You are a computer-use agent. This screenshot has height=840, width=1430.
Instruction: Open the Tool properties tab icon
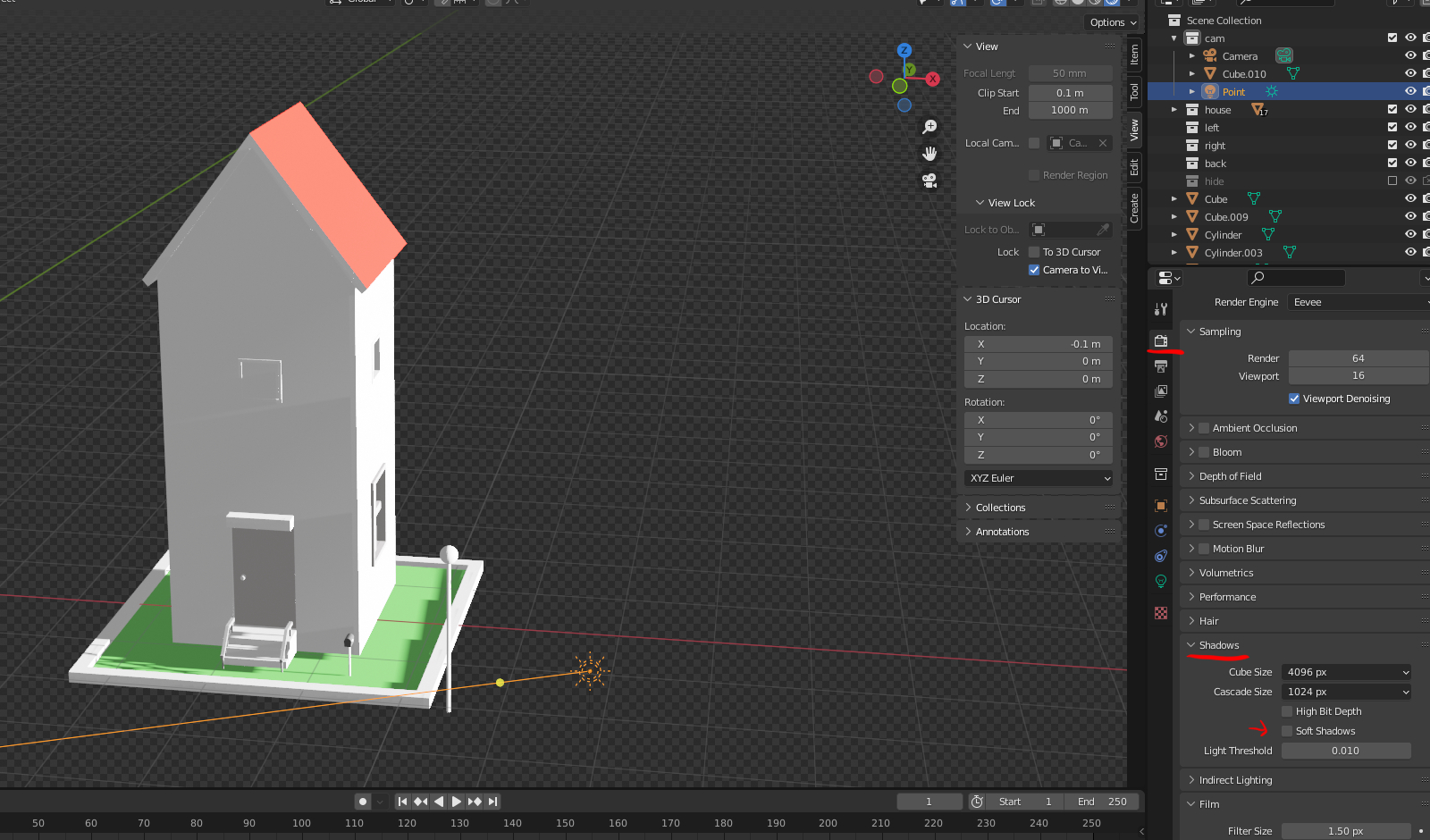[x=1161, y=309]
